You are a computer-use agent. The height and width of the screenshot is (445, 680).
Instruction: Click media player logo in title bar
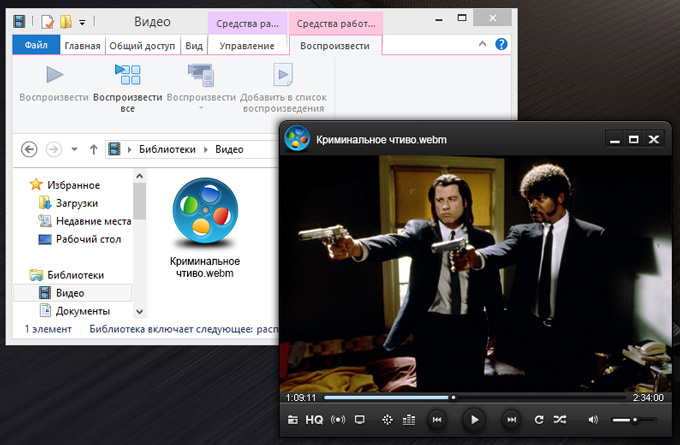[297, 139]
